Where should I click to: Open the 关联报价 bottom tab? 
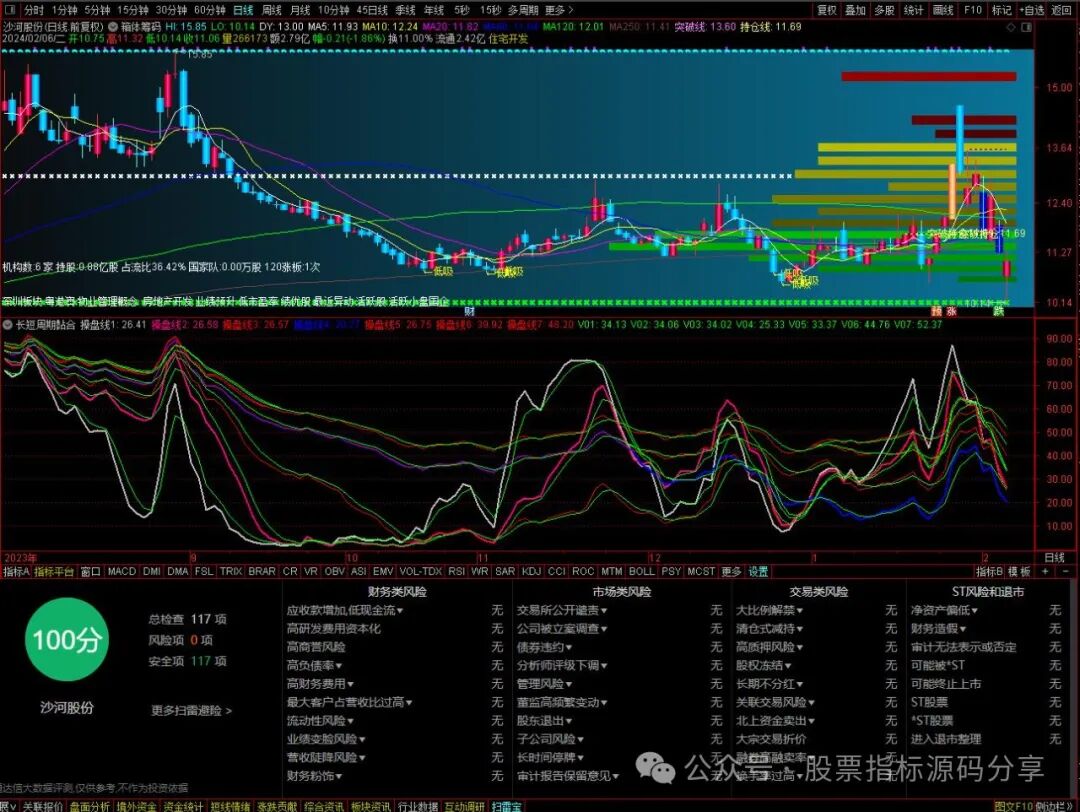pyautogui.click(x=42, y=806)
